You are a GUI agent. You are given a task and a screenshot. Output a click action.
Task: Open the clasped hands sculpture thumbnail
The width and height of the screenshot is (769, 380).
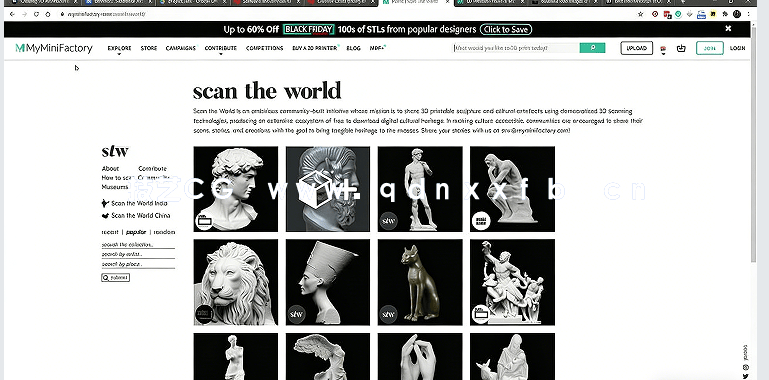click(x=420, y=356)
